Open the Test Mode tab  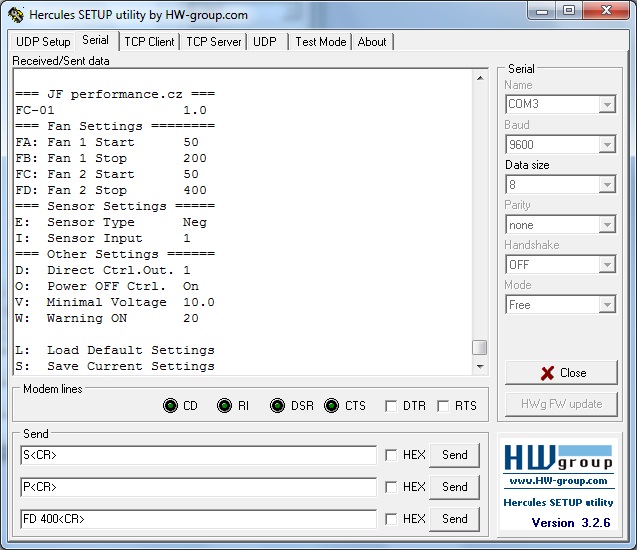[x=320, y=42]
